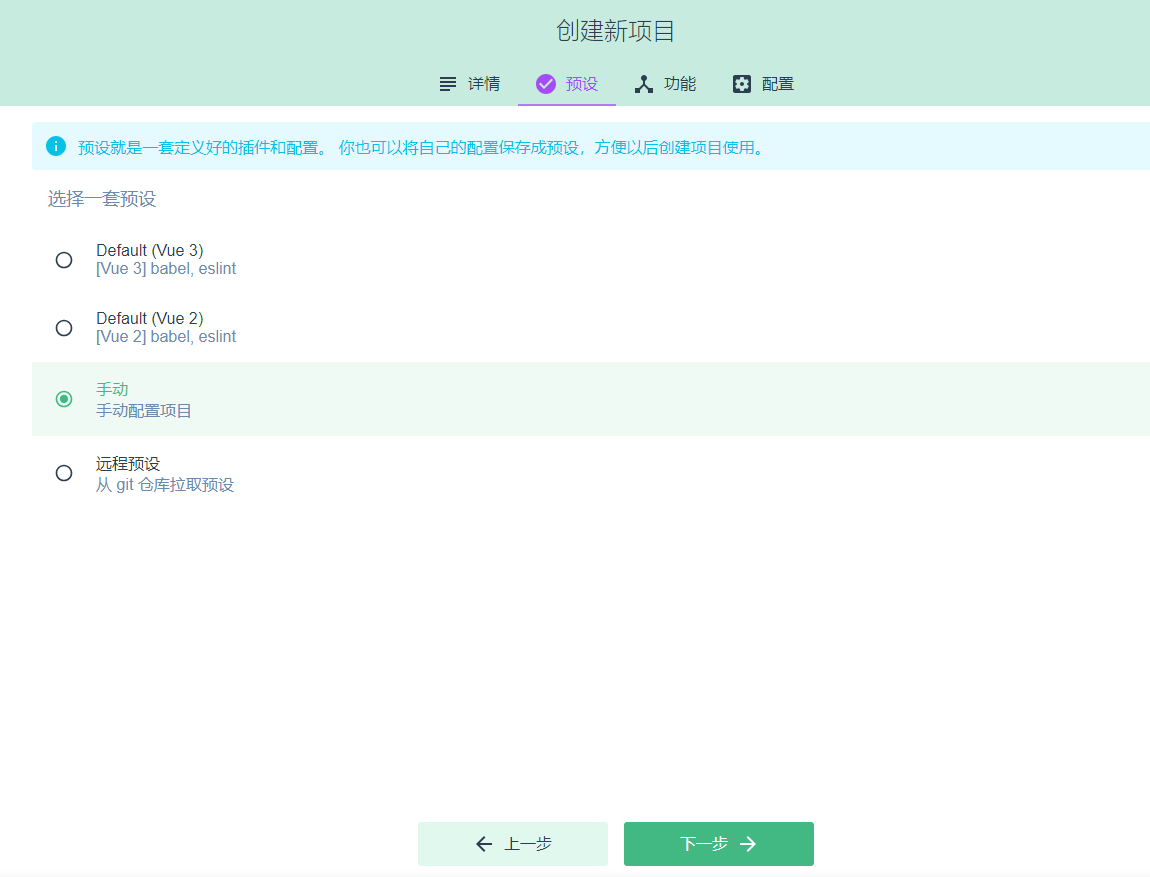Click the '[Vue 3] babel, eslint' description
The image size is (1150, 877).
(x=166, y=269)
